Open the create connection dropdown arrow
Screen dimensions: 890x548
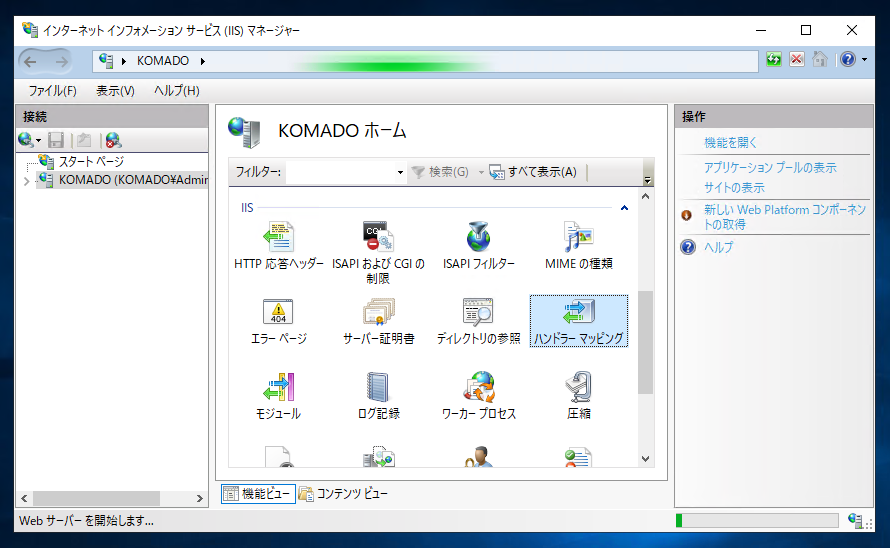(x=39, y=140)
